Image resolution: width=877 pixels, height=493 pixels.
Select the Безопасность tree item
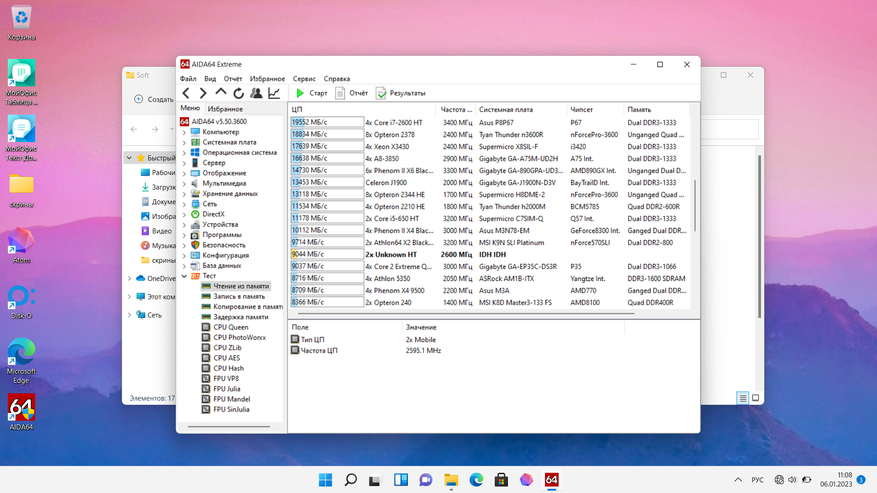pyautogui.click(x=218, y=245)
